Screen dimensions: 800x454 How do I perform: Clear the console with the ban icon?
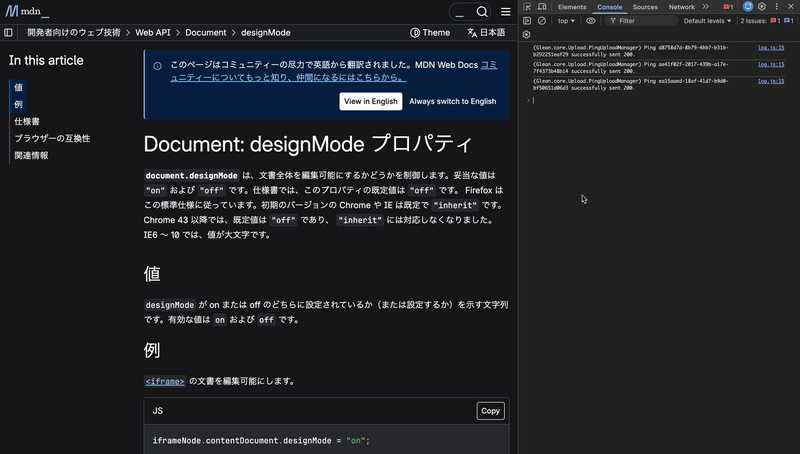pos(542,21)
